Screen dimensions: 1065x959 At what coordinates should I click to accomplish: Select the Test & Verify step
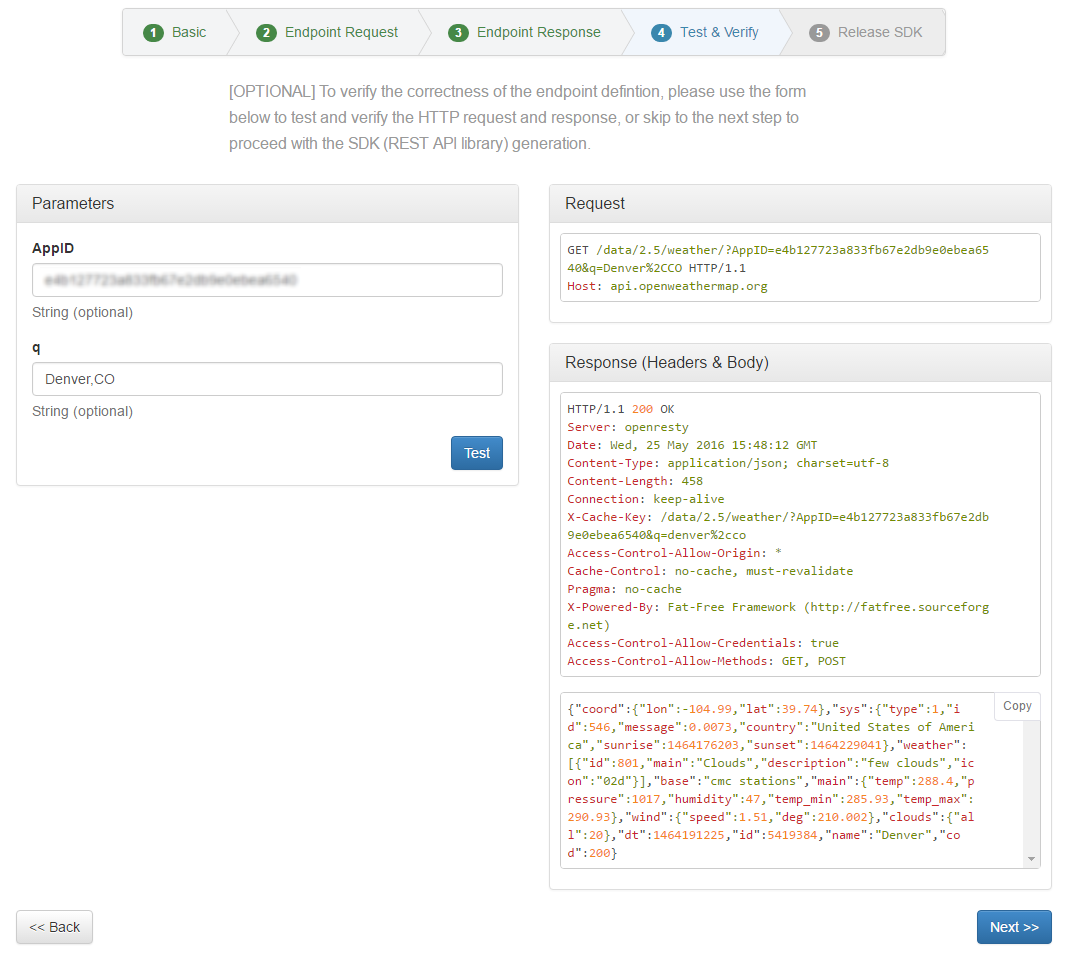click(x=718, y=32)
